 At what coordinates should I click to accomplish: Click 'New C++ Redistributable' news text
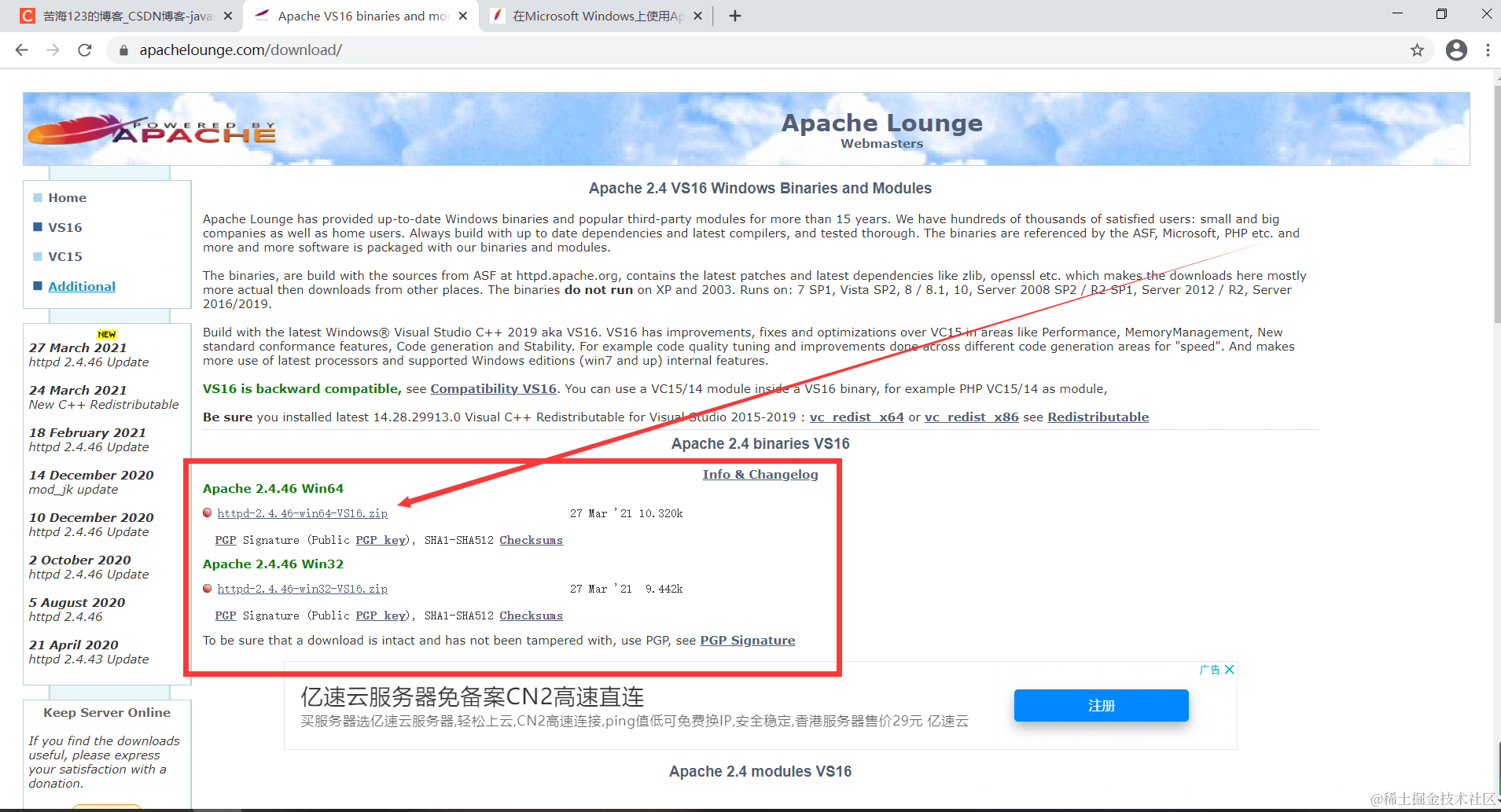click(x=104, y=405)
